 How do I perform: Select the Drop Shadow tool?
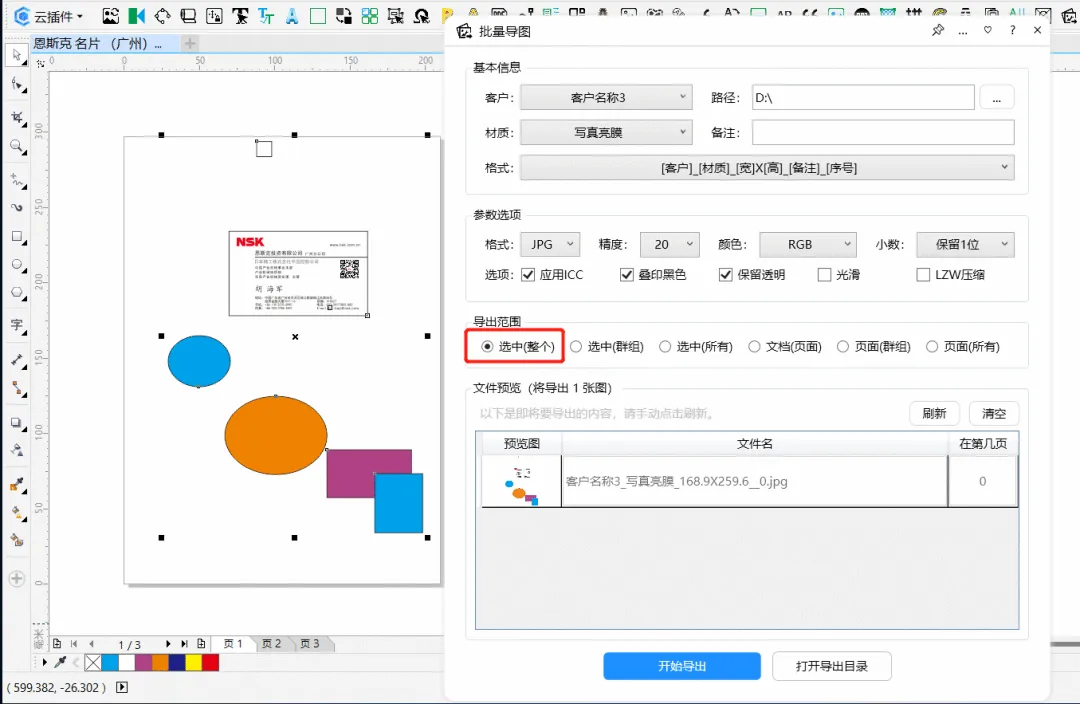[x=17, y=423]
